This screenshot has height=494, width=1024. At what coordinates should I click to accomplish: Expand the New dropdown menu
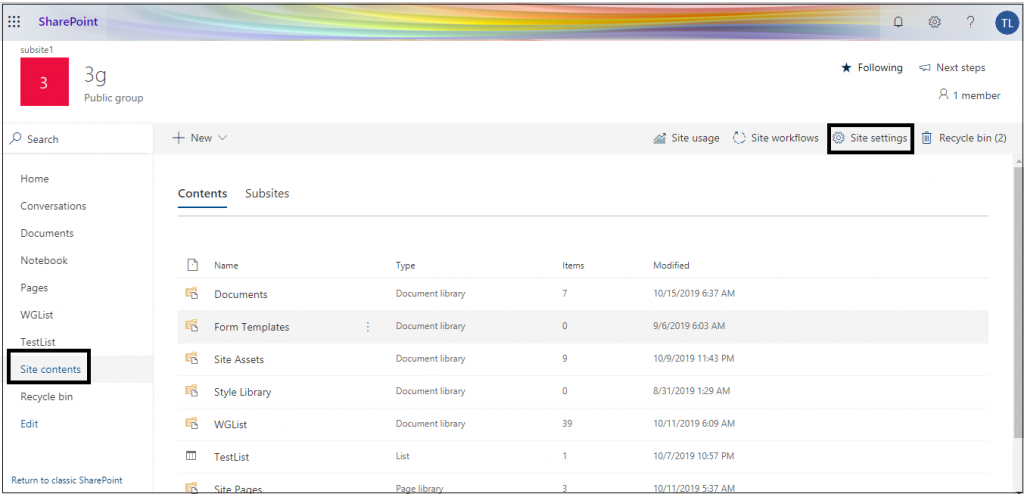click(x=200, y=138)
